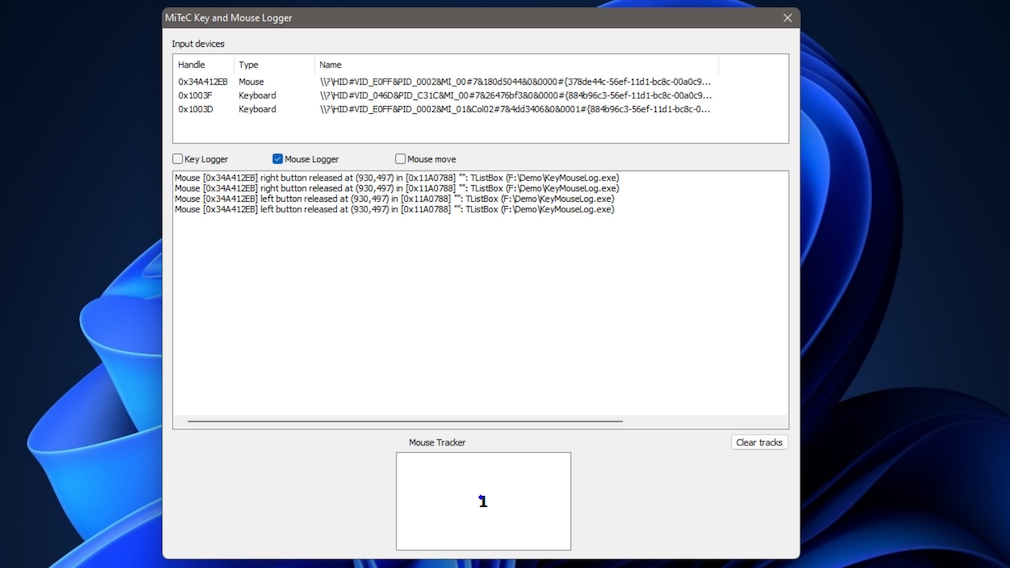Screen dimensions: 1010x568
Task: Click the Type column header
Action: [x=249, y=65]
